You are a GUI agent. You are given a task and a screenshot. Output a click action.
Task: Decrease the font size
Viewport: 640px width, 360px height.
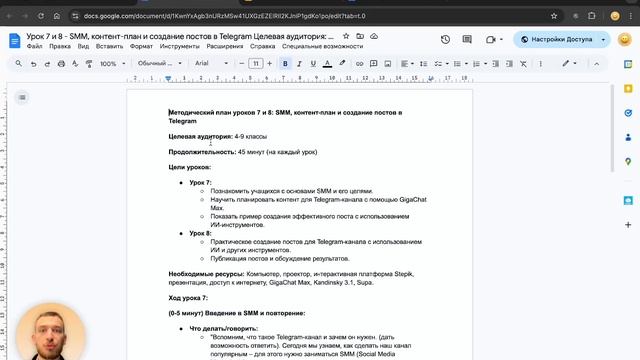click(x=242, y=64)
